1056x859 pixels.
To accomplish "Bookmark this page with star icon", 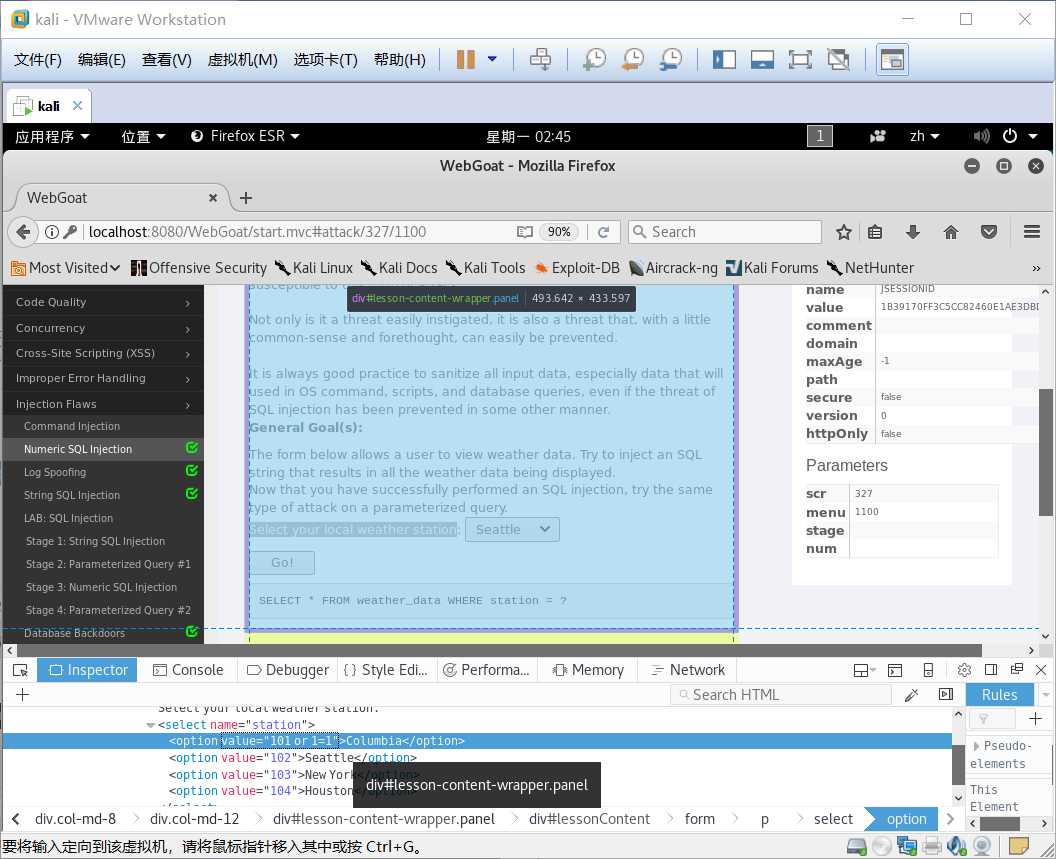I will [843, 232].
